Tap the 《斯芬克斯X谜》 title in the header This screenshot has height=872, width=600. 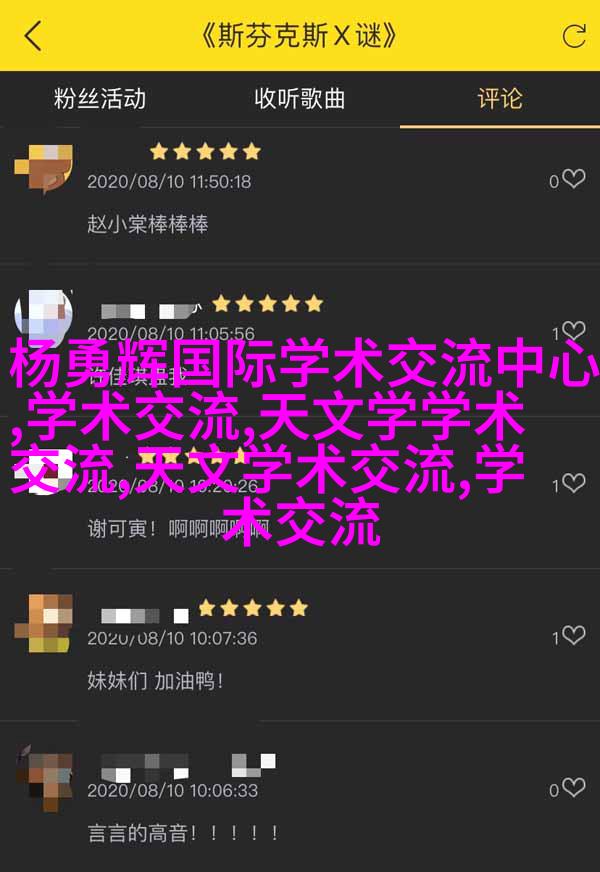tap(300, 37)
